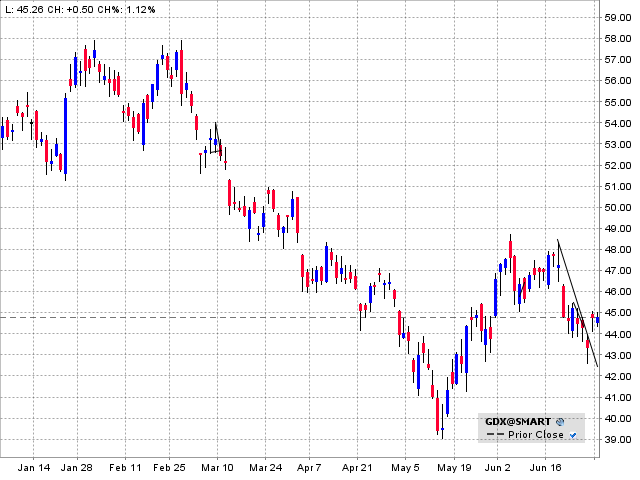Viewport: 640px width, 480px height.
Task: Click the 39.00 price axis label
Action: click(x=618, y=440)
